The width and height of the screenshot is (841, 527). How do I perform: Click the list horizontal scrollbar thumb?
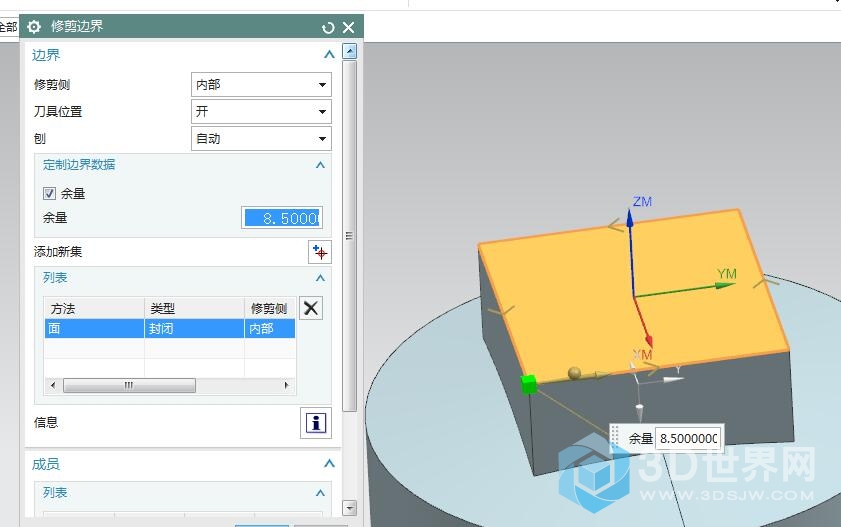(129, 385)
